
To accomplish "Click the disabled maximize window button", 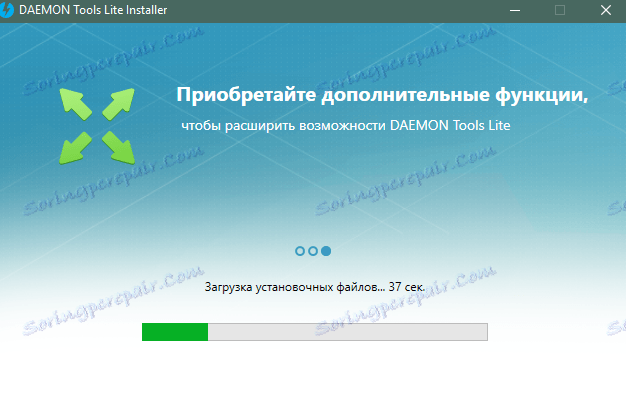I will (560, 10).
